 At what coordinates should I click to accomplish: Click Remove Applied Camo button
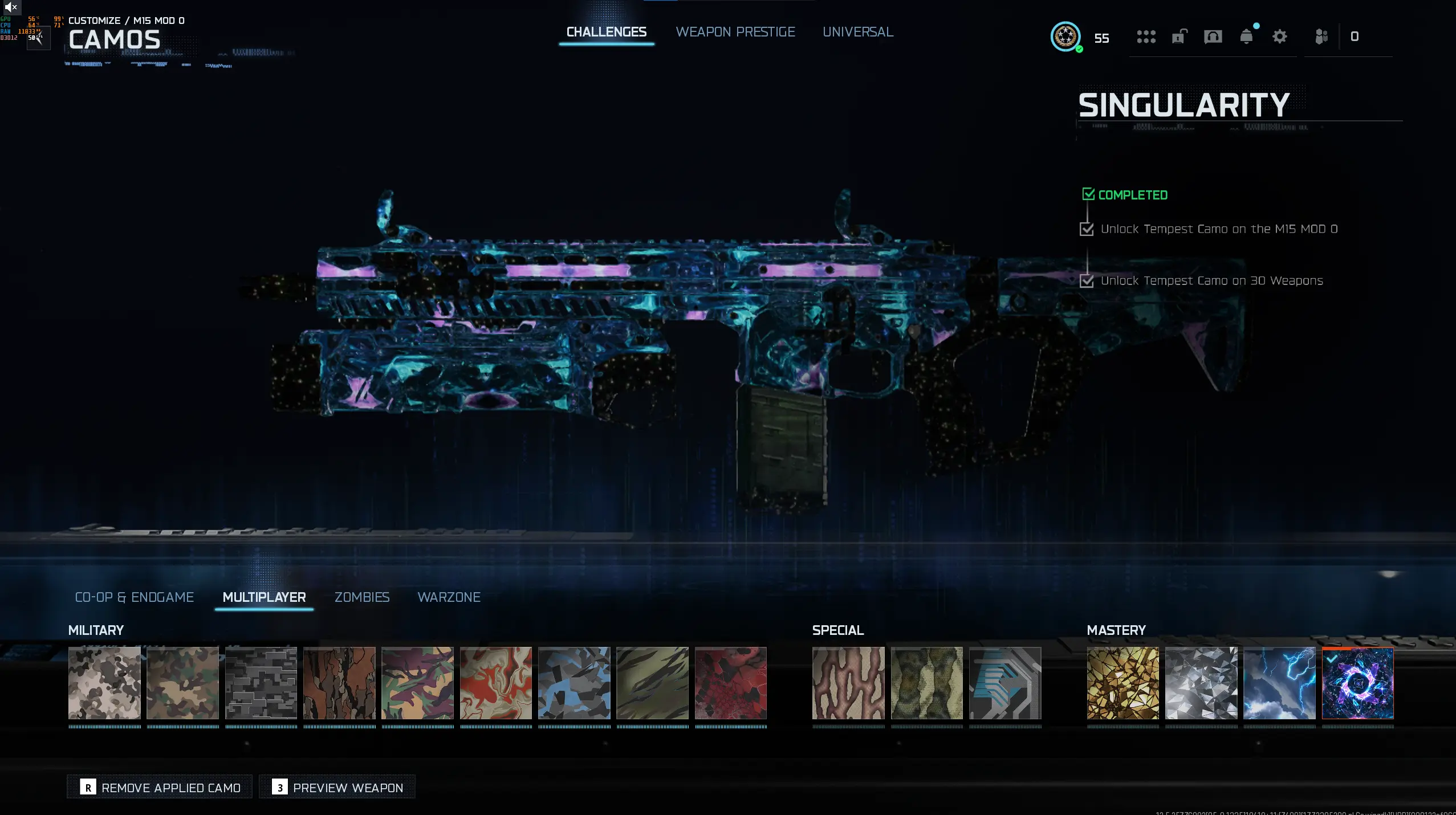click(x=160, y=788)
